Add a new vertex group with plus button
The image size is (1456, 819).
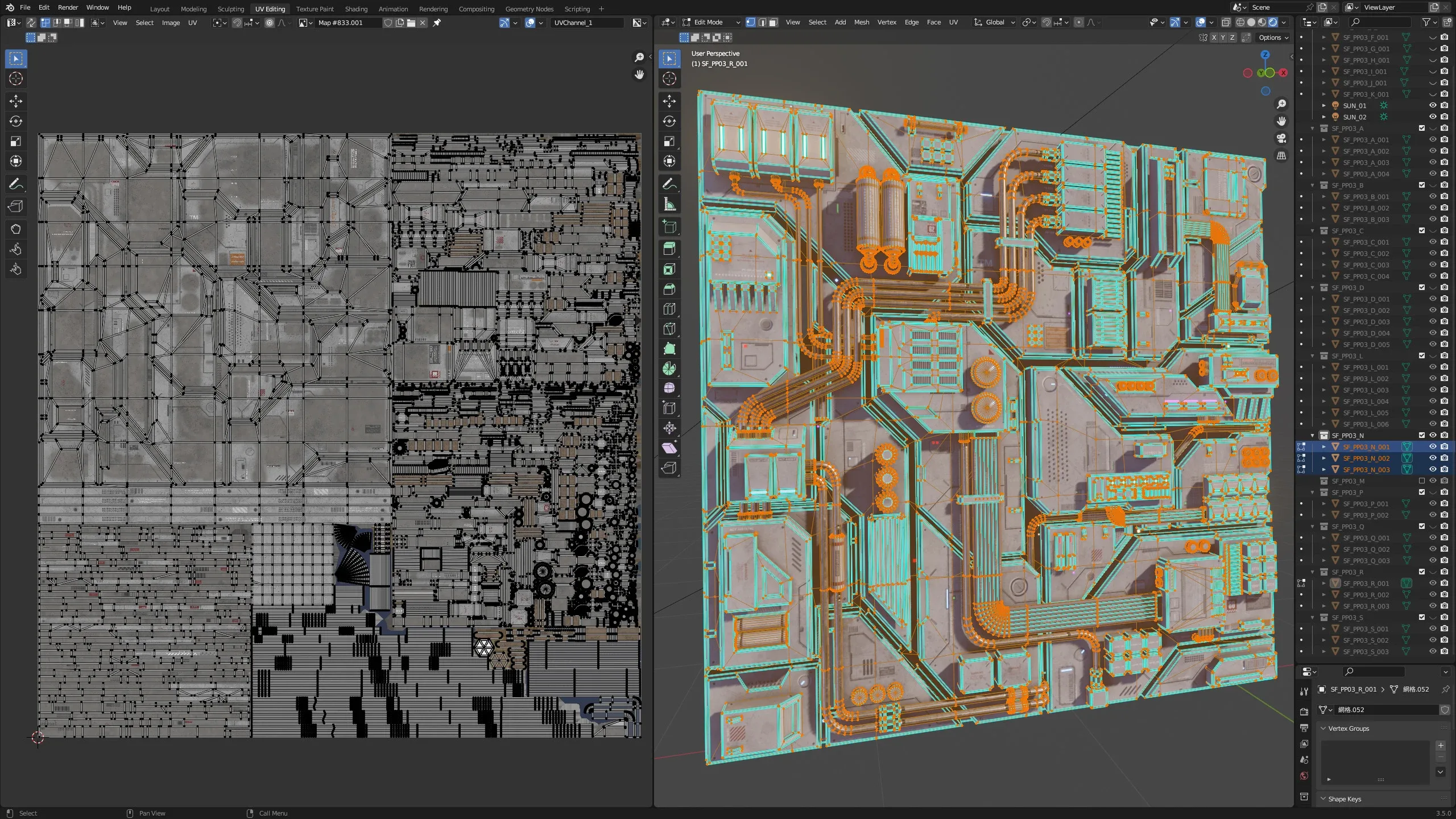coord(1441,745)
